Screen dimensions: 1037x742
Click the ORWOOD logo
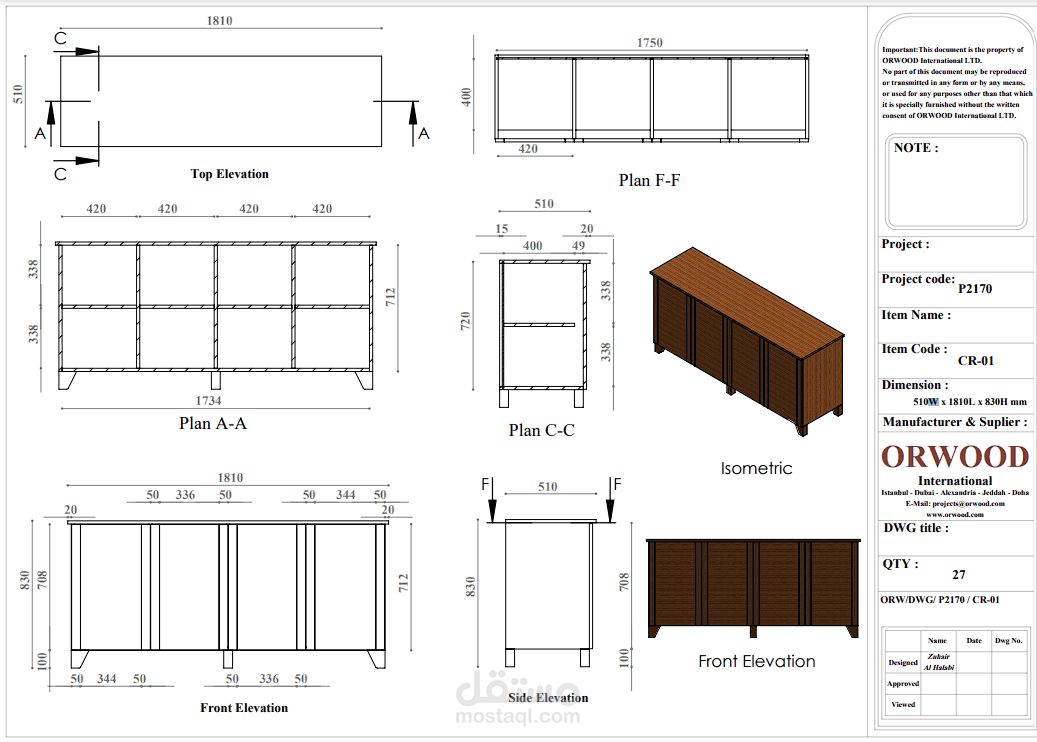pos(955,456)
